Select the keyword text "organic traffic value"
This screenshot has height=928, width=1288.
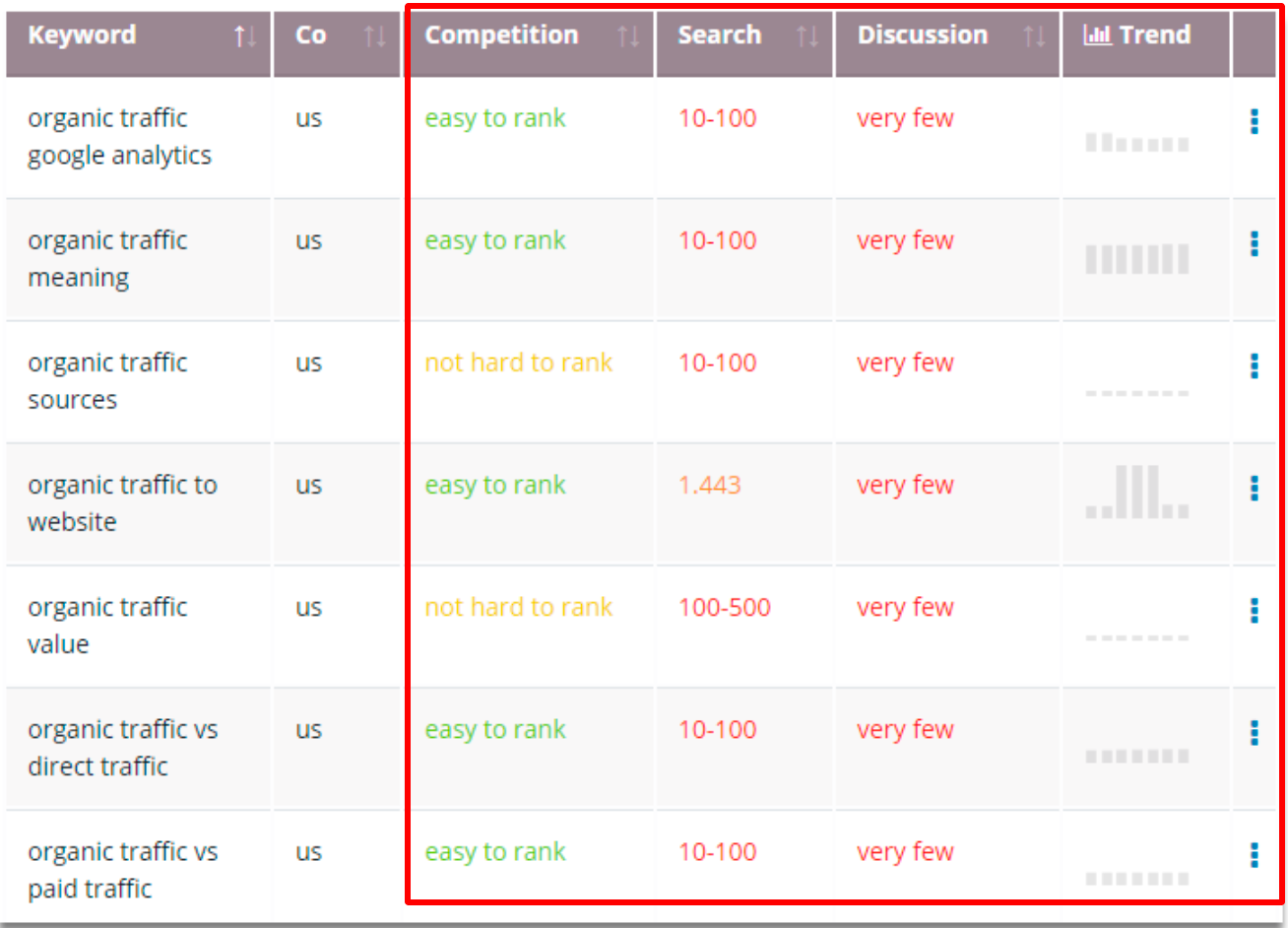click(x=108, y=625)
